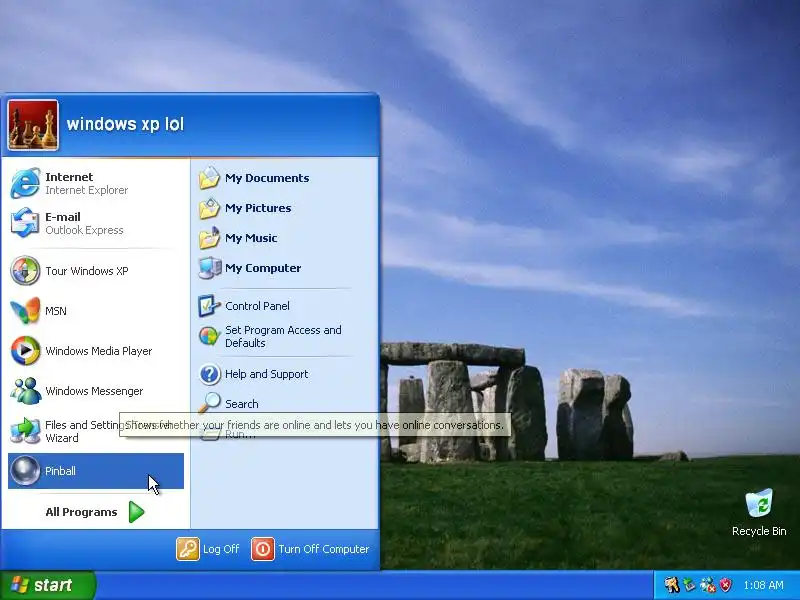Image resolution: width=800 pixels, height=600 pixels.
Task: Click the clock showing 1:08 AM
Action: [x=763, y=585]
